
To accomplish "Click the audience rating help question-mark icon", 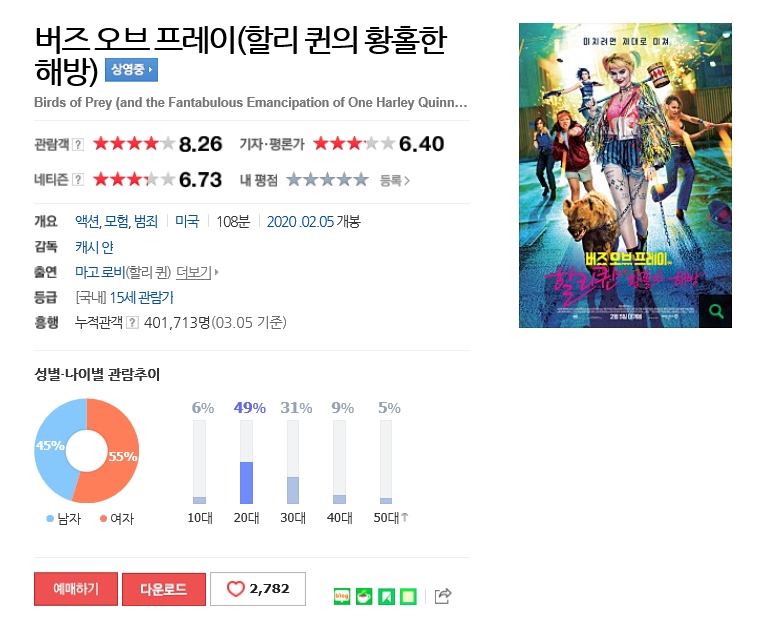I will pyautogui.click(x=78, y=144).
